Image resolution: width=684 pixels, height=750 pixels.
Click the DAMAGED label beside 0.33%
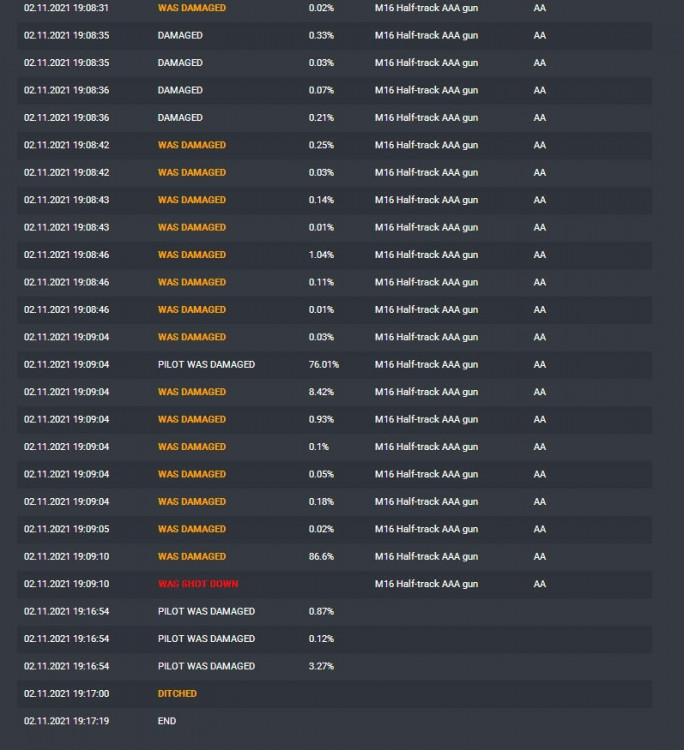[180, 35]
